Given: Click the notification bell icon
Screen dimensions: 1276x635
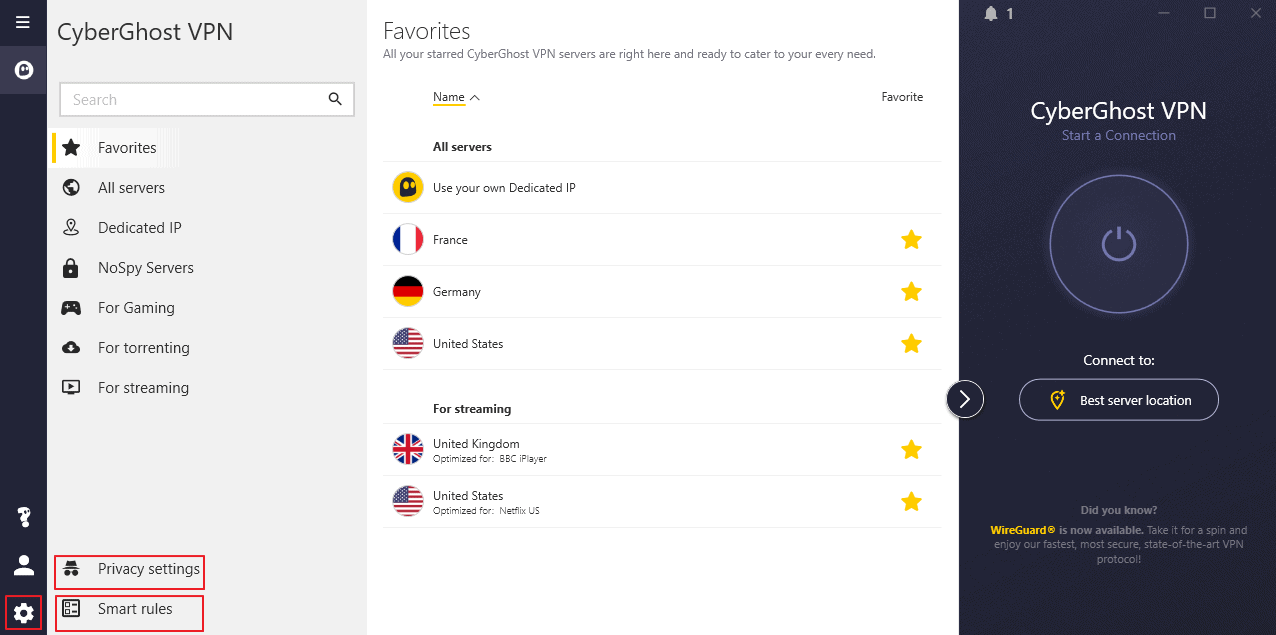Looking at the screenshot, I should click(x=990, y=13).
